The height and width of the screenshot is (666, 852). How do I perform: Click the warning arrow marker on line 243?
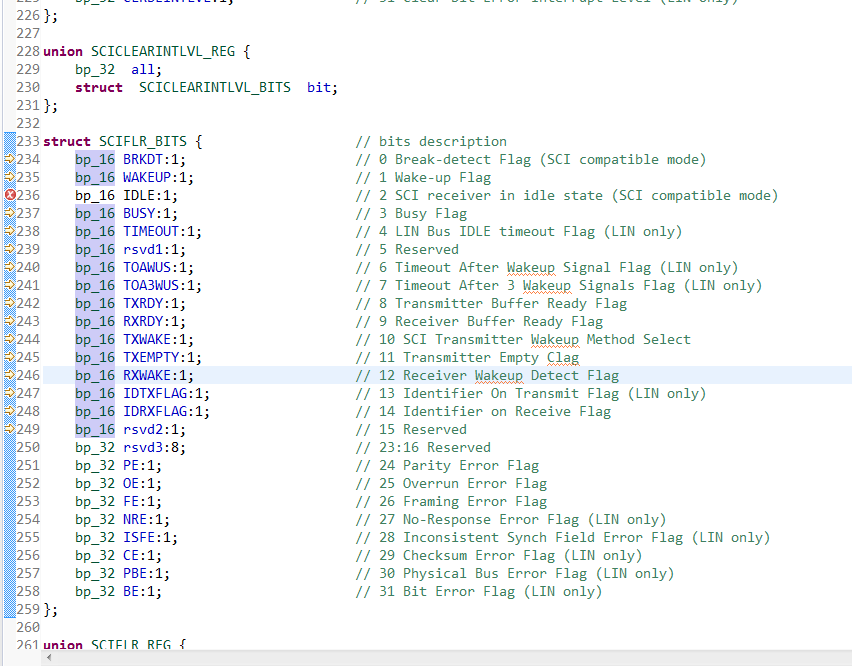click(x=10, y=321)
